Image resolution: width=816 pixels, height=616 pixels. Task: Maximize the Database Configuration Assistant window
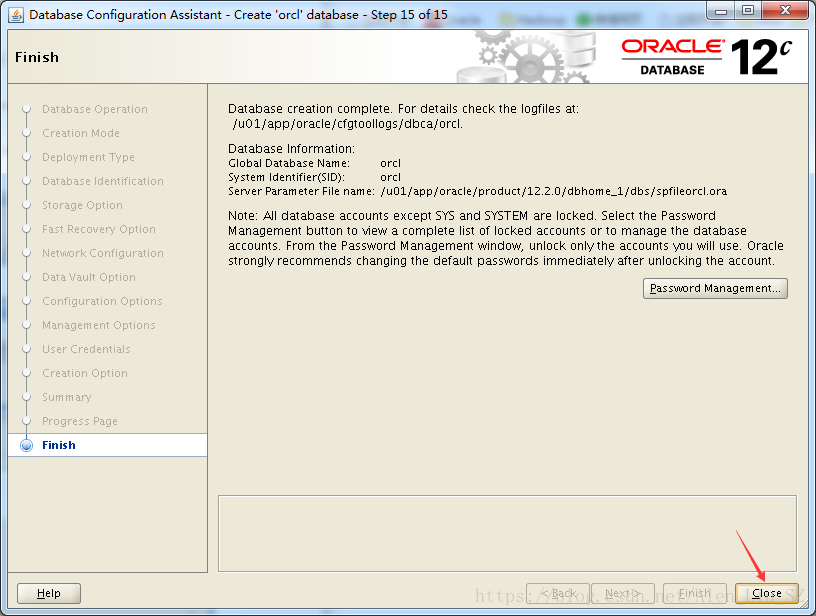tap(748, 11)
